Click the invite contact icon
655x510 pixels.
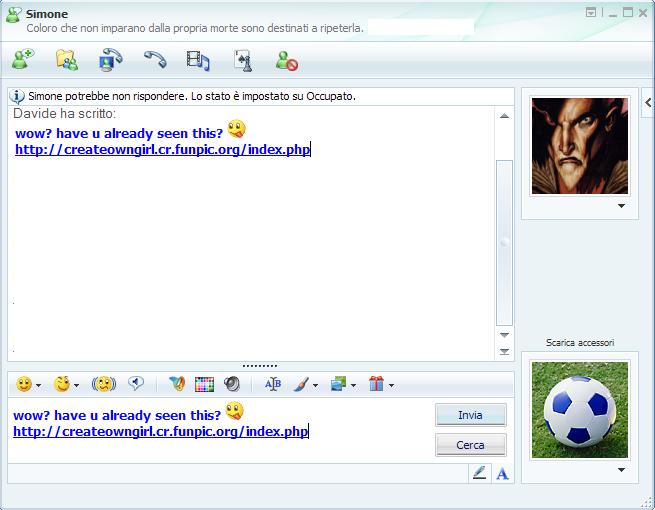pyautogui.click(x=22, y=61)
